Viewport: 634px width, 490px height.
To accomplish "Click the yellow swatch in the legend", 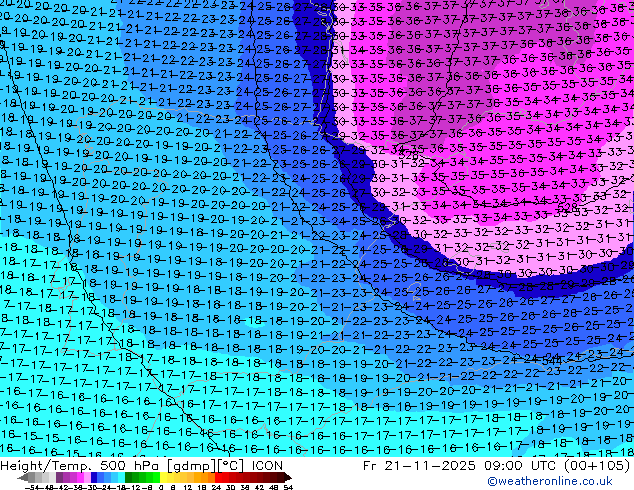I will 163,477.
